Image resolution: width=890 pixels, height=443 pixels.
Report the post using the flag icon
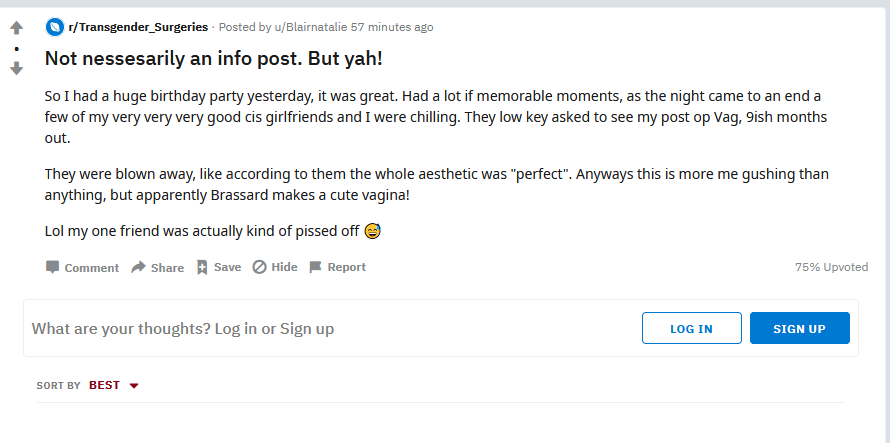(x=316, y=267)
